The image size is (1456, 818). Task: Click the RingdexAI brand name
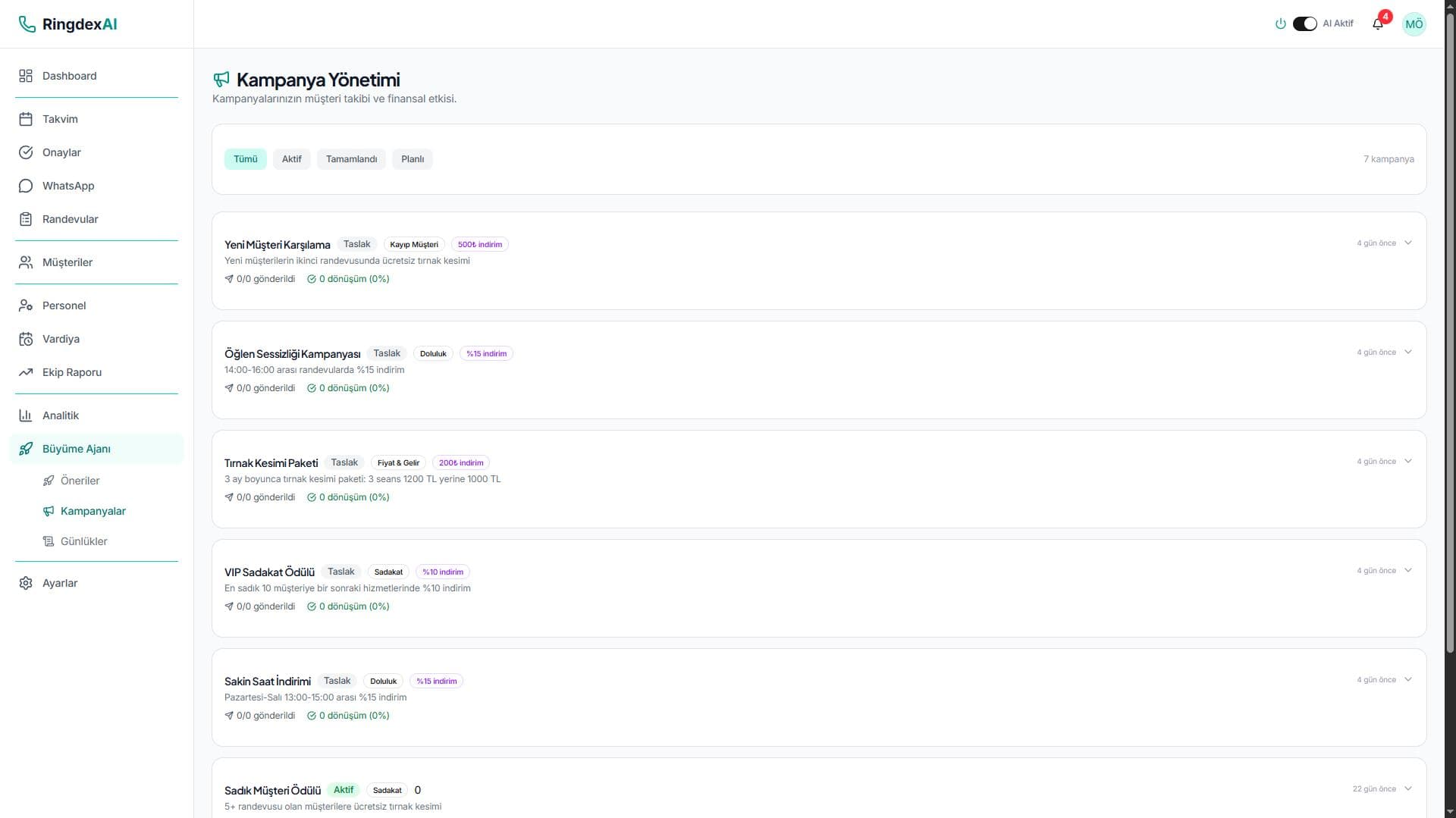[x=80, y=24]
